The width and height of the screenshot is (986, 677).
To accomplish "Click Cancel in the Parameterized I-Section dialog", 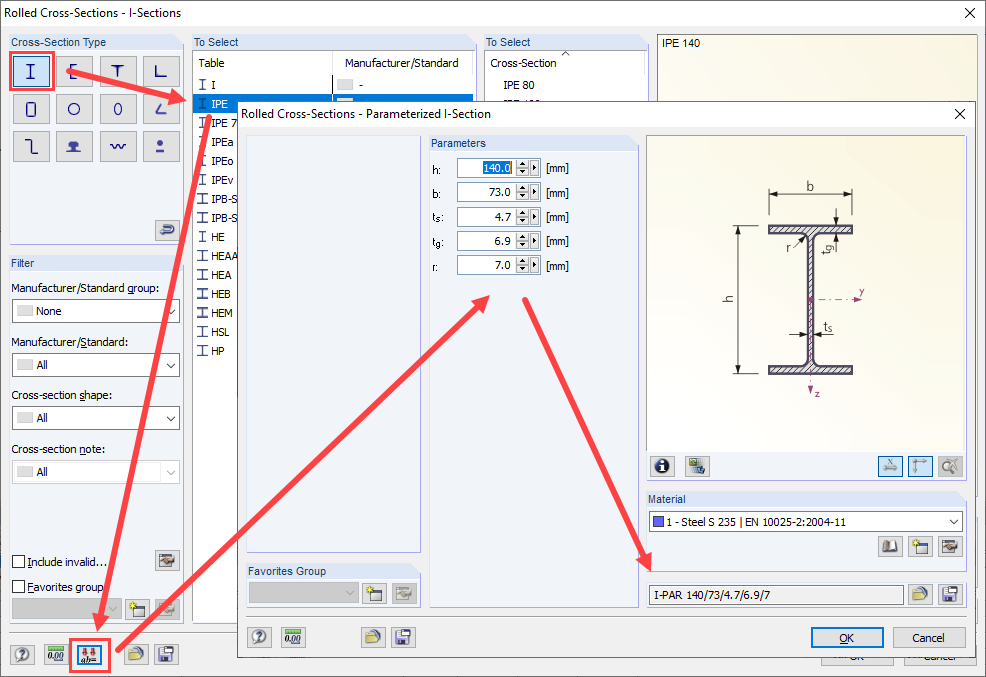I will pos(928,638).
